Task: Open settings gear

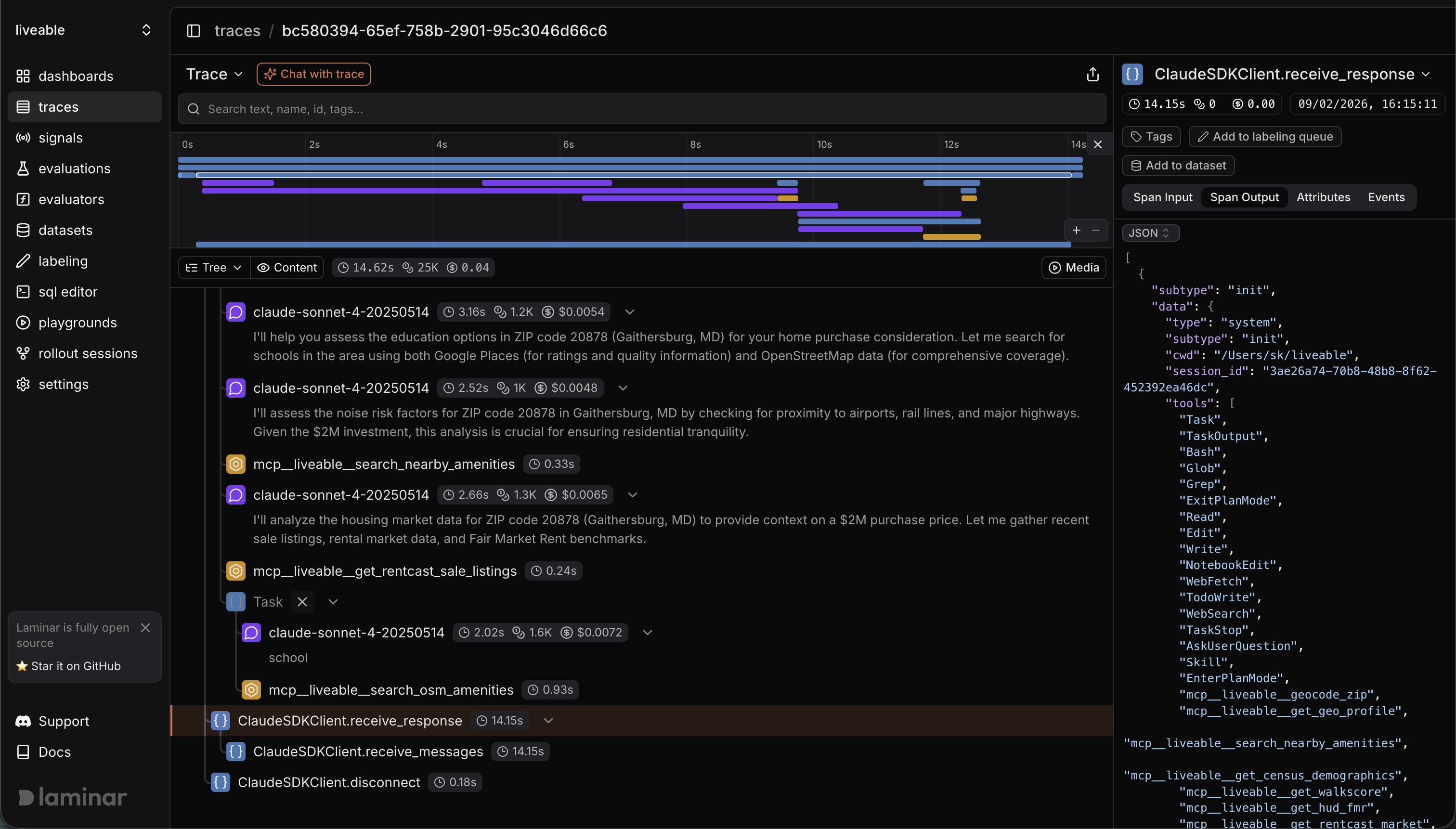Action: tap(23, 384)
